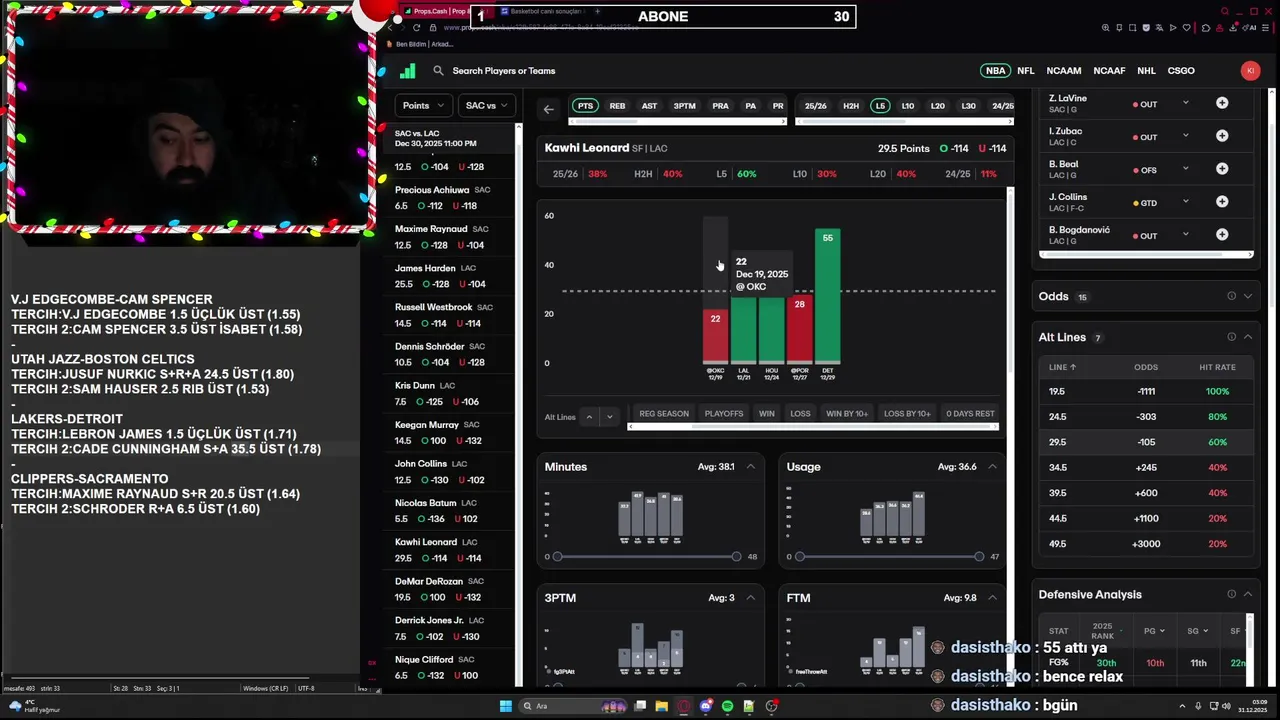
Task: Open the Points stat dropdown
Action: point(424,105)
